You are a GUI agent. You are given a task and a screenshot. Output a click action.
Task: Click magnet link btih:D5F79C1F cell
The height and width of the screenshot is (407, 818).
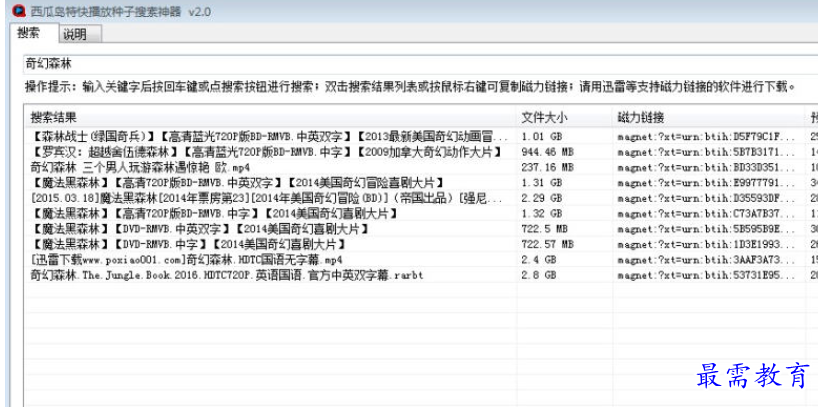tap(707, 137)
